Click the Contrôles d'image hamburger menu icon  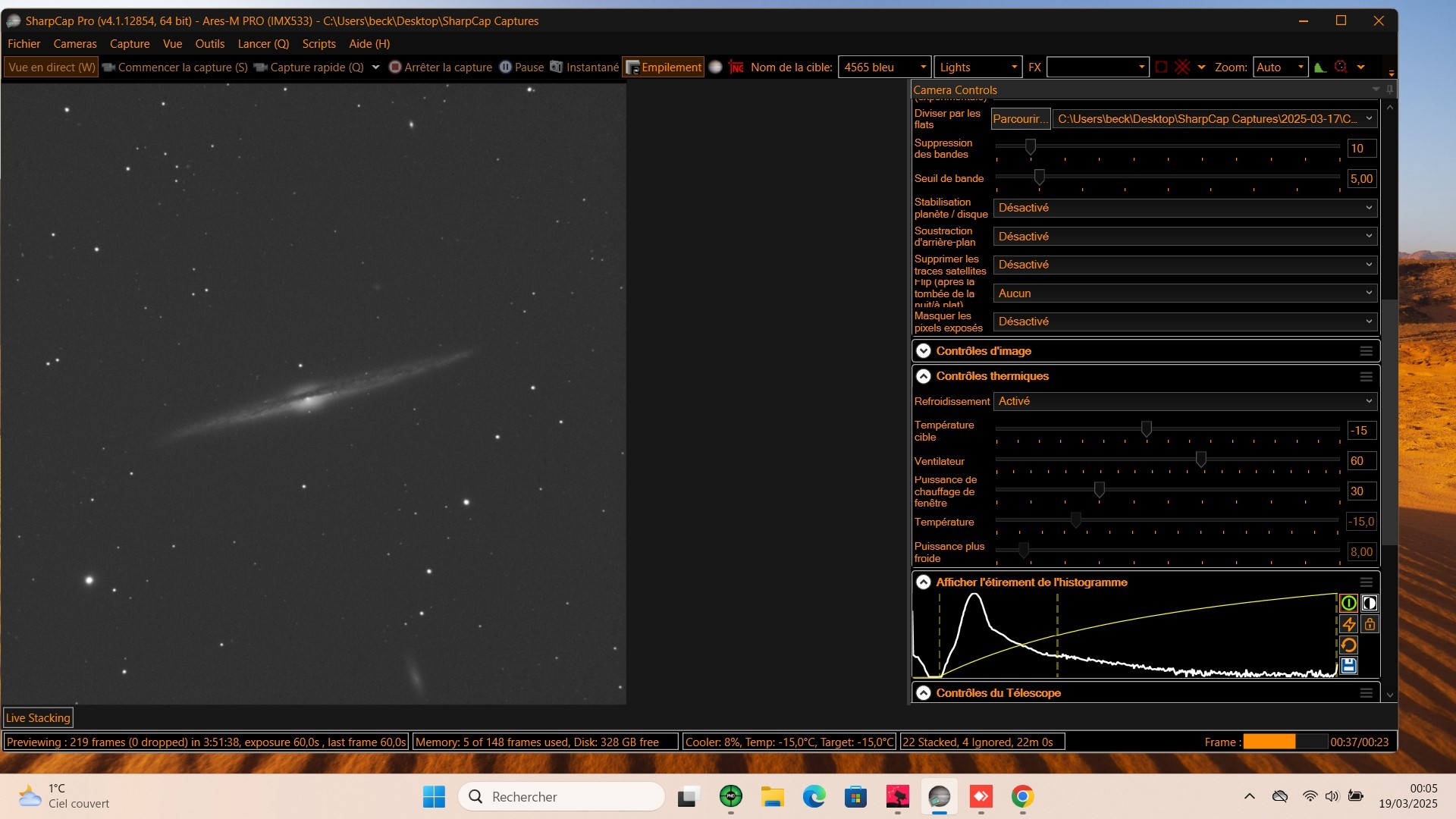1366,350
